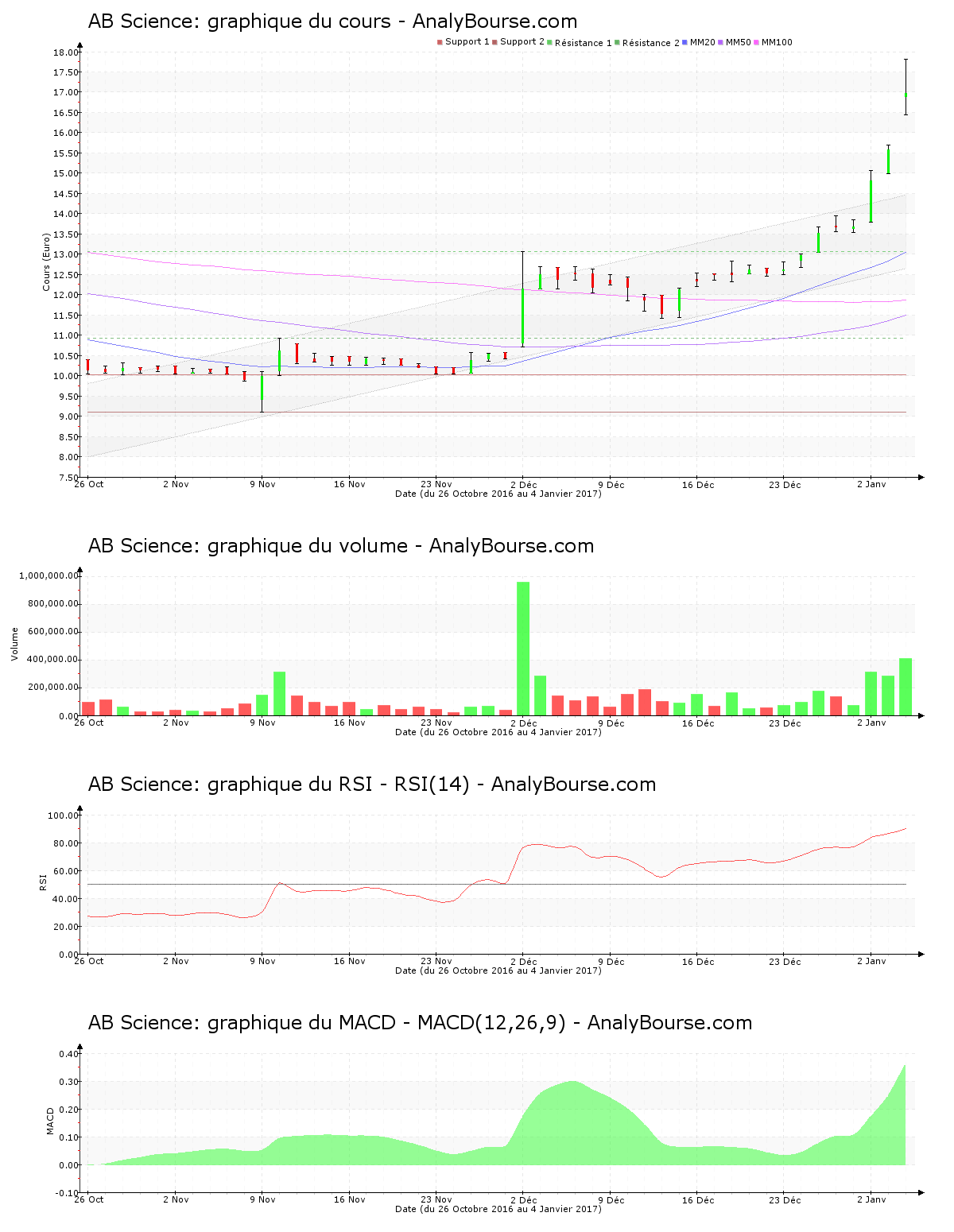Click the -0.10 value on the MACD axis
Screen dimensions: 954x1232
click(68, 1193)
